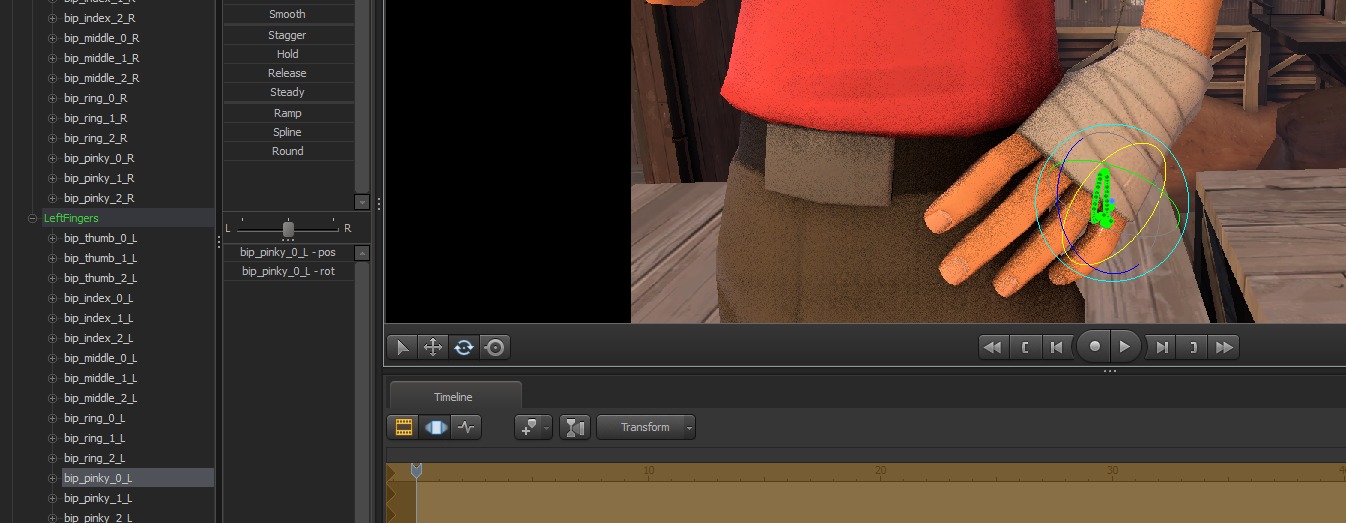Select bip_pinky_2_R in the bone list
1346x523 pixels.
(x=99, y=198)
